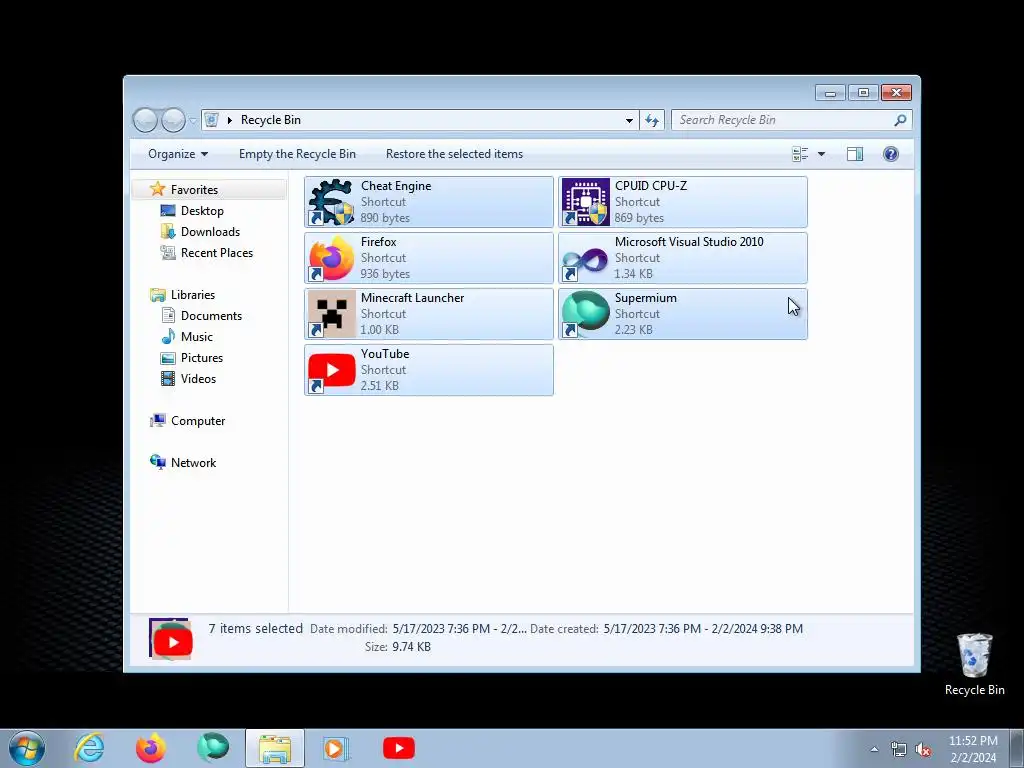1024x768 pixels.
Task: Open the Music library
Action: pos(196,337)
